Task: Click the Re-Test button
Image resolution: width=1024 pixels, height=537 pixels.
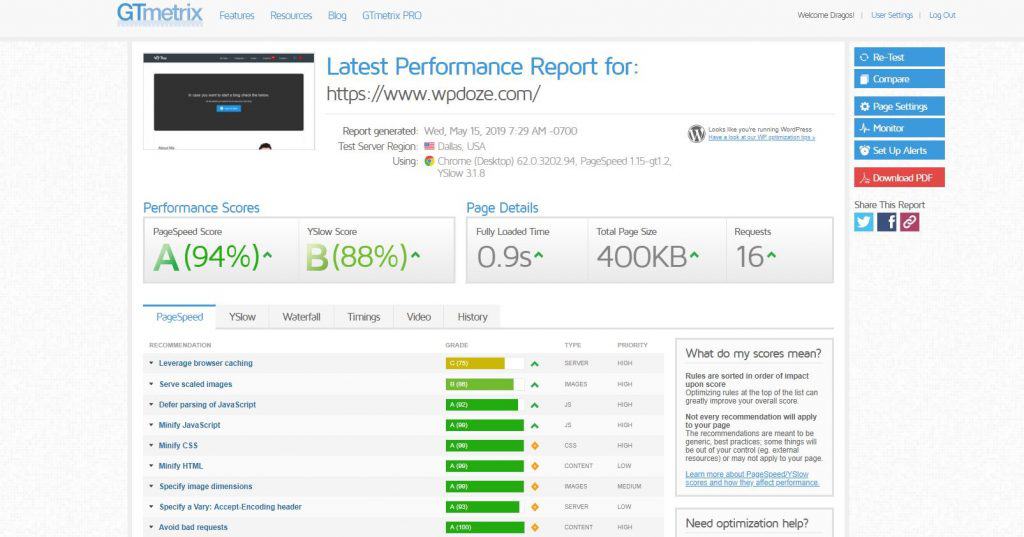Action: tap(899, 57)
